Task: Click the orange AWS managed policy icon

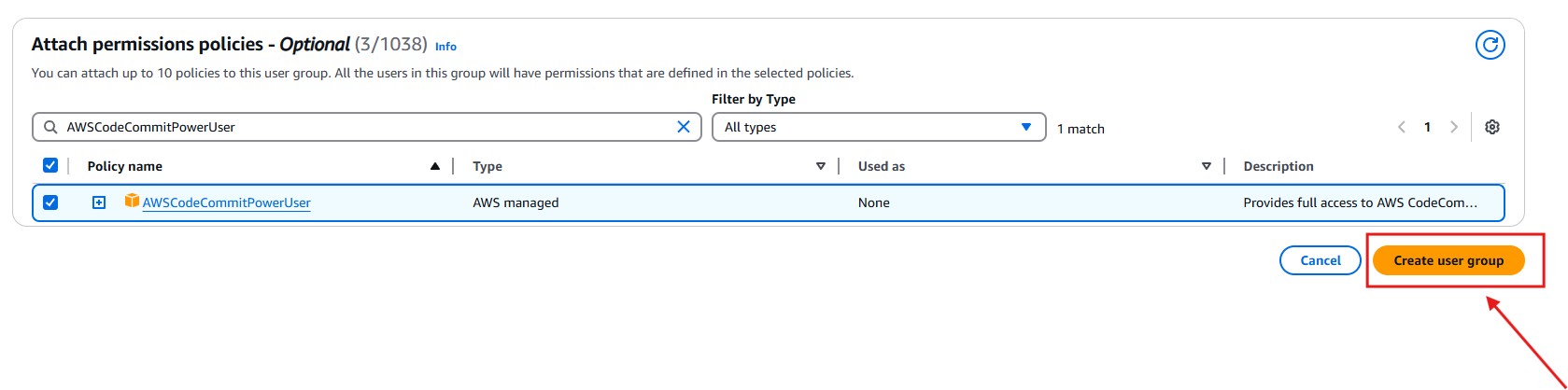Action: [x=132, y=202]
